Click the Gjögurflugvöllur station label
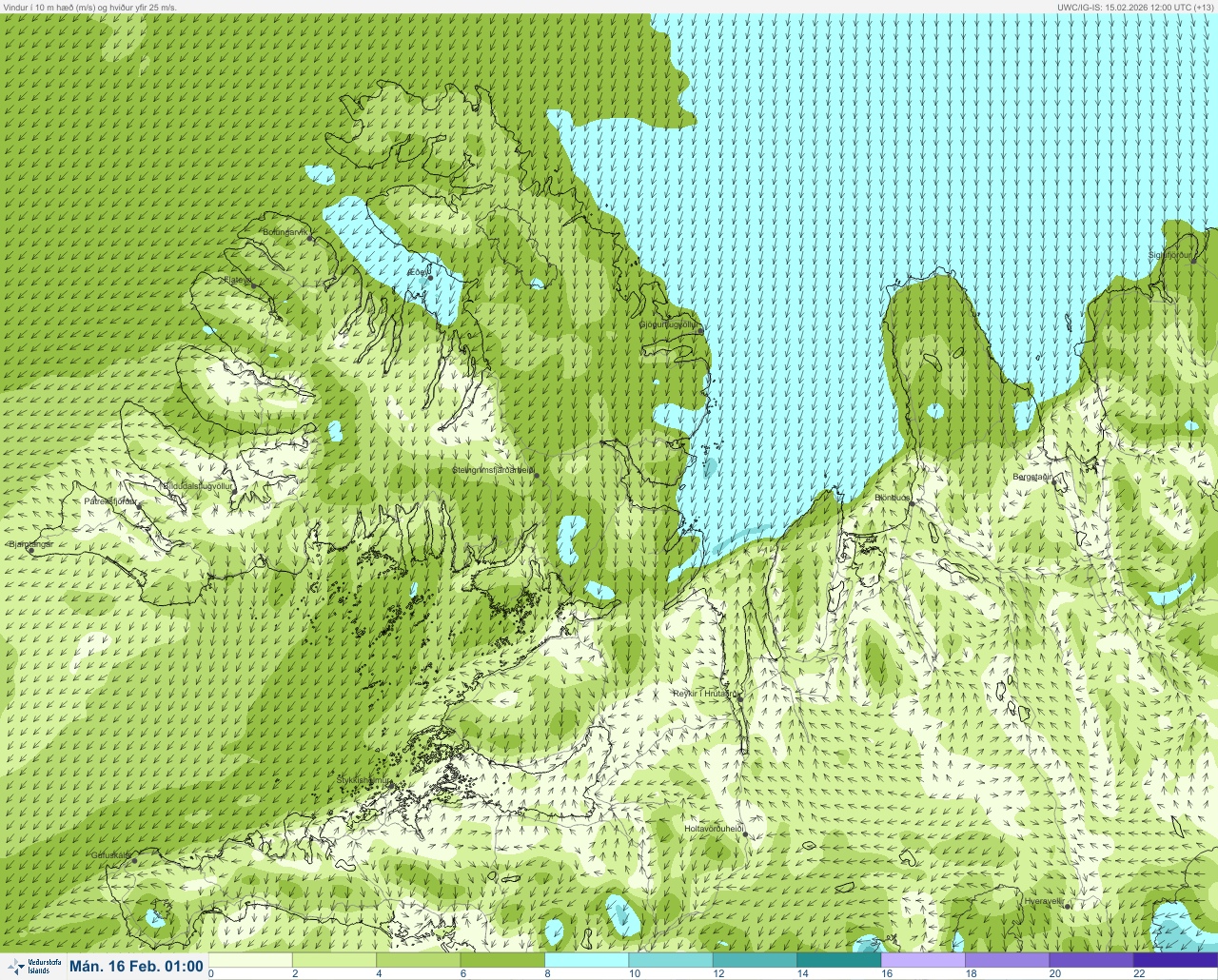Image resolution: width=1218 pixels, height=980 pixels. 669,324
